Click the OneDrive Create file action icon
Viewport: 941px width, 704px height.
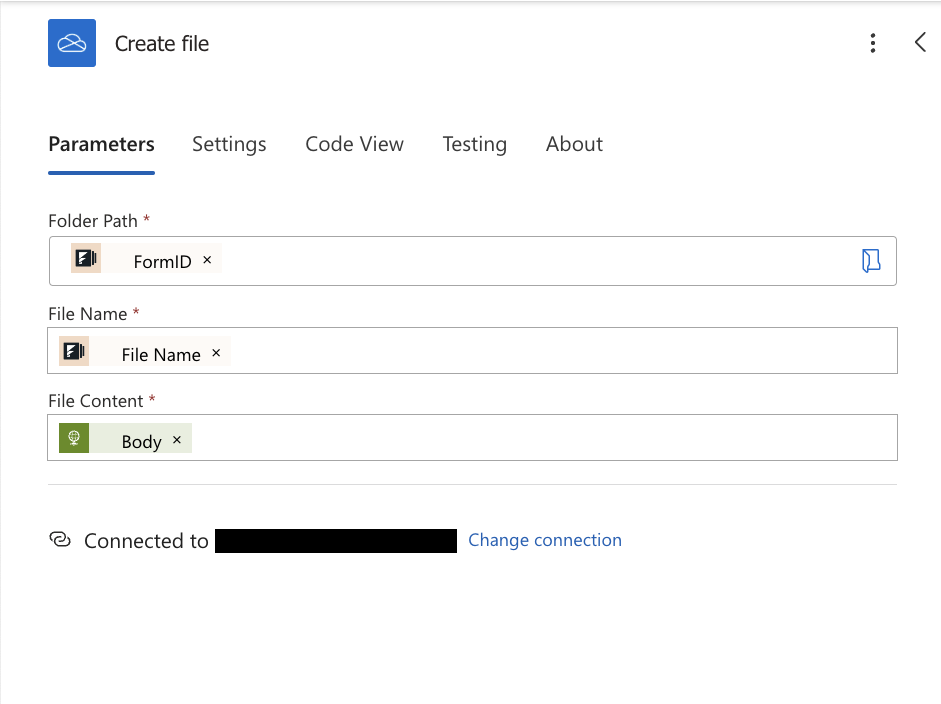click(x=72, y=43)
